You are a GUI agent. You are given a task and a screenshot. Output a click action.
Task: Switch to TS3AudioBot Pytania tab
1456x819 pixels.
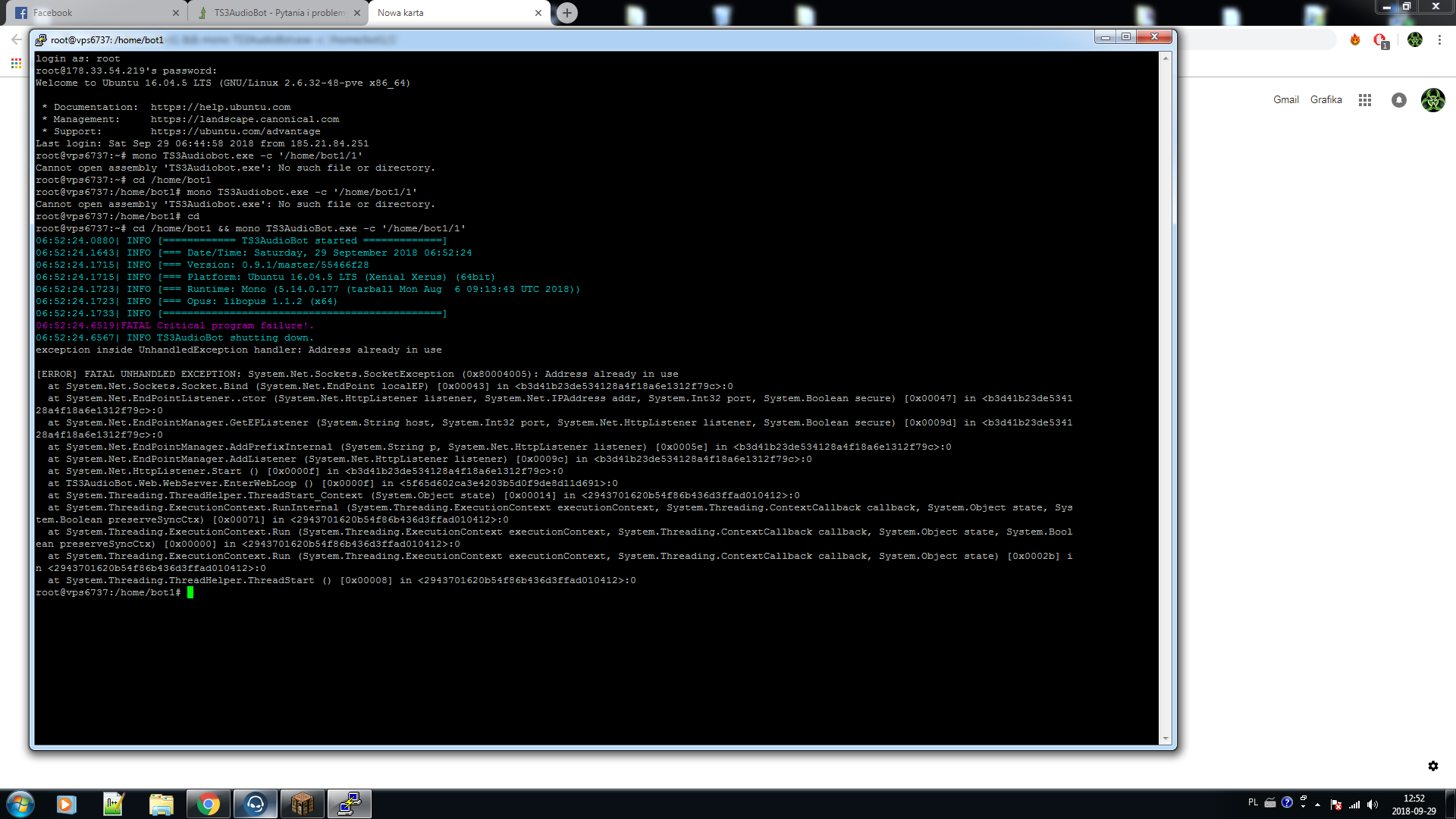coord(277,13)
